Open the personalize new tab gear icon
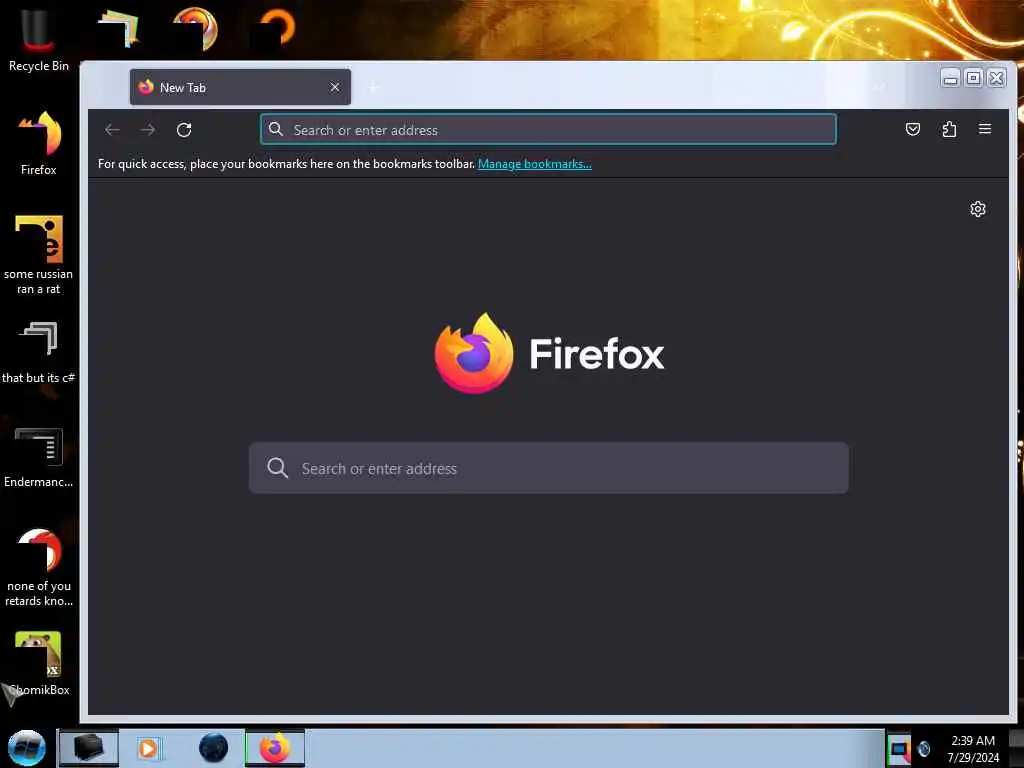The width and height of the screenshot is (1024, 768). click(x=978, y=209)
